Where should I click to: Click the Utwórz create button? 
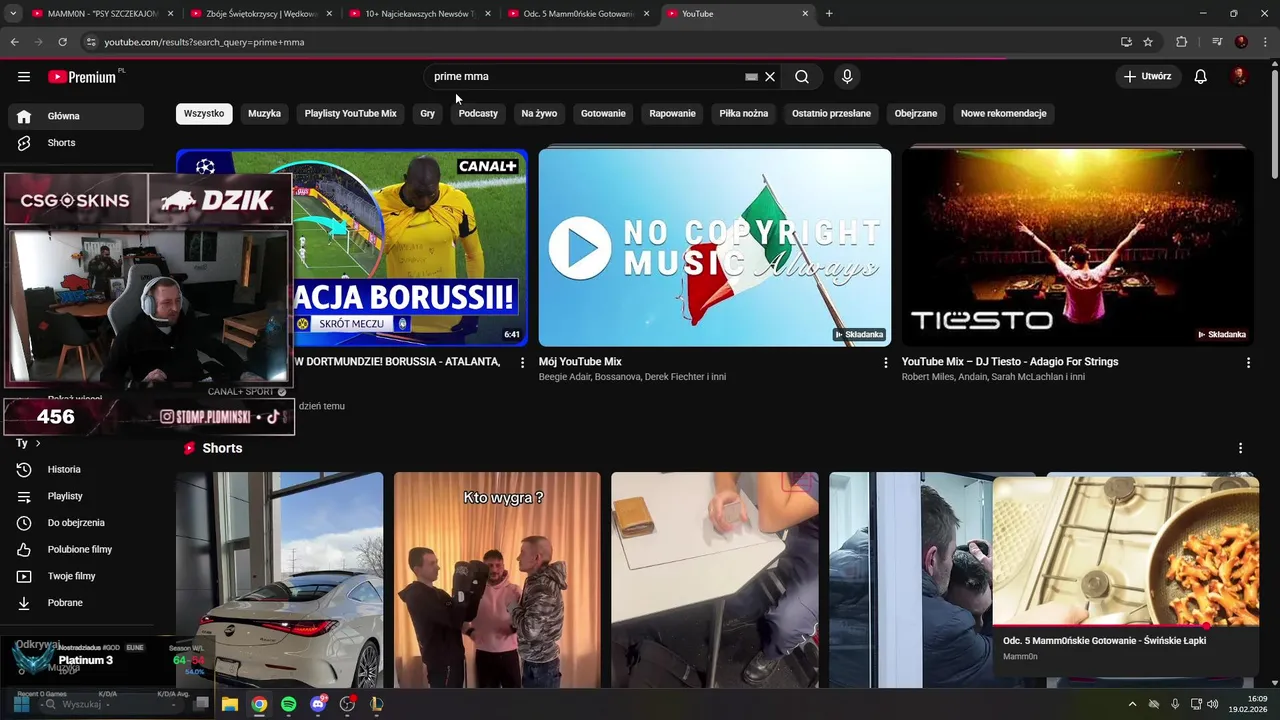1148,76
